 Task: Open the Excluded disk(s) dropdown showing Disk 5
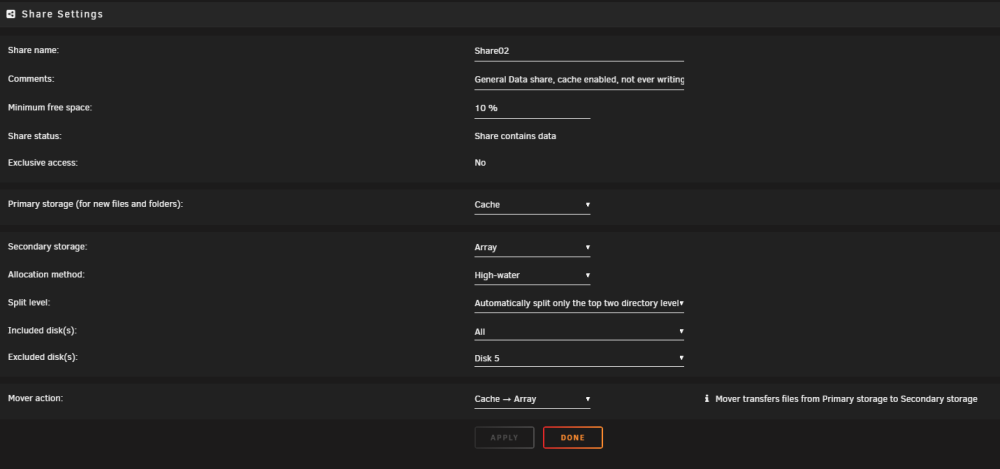click(x=578, y=358)
